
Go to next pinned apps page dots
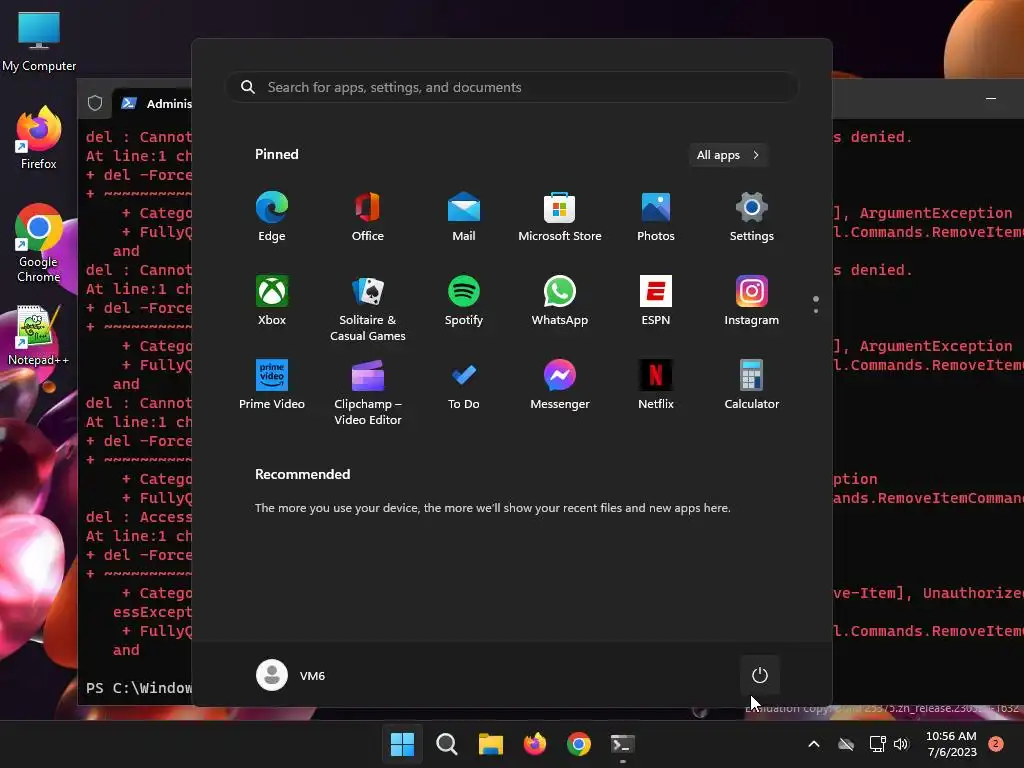816,304
